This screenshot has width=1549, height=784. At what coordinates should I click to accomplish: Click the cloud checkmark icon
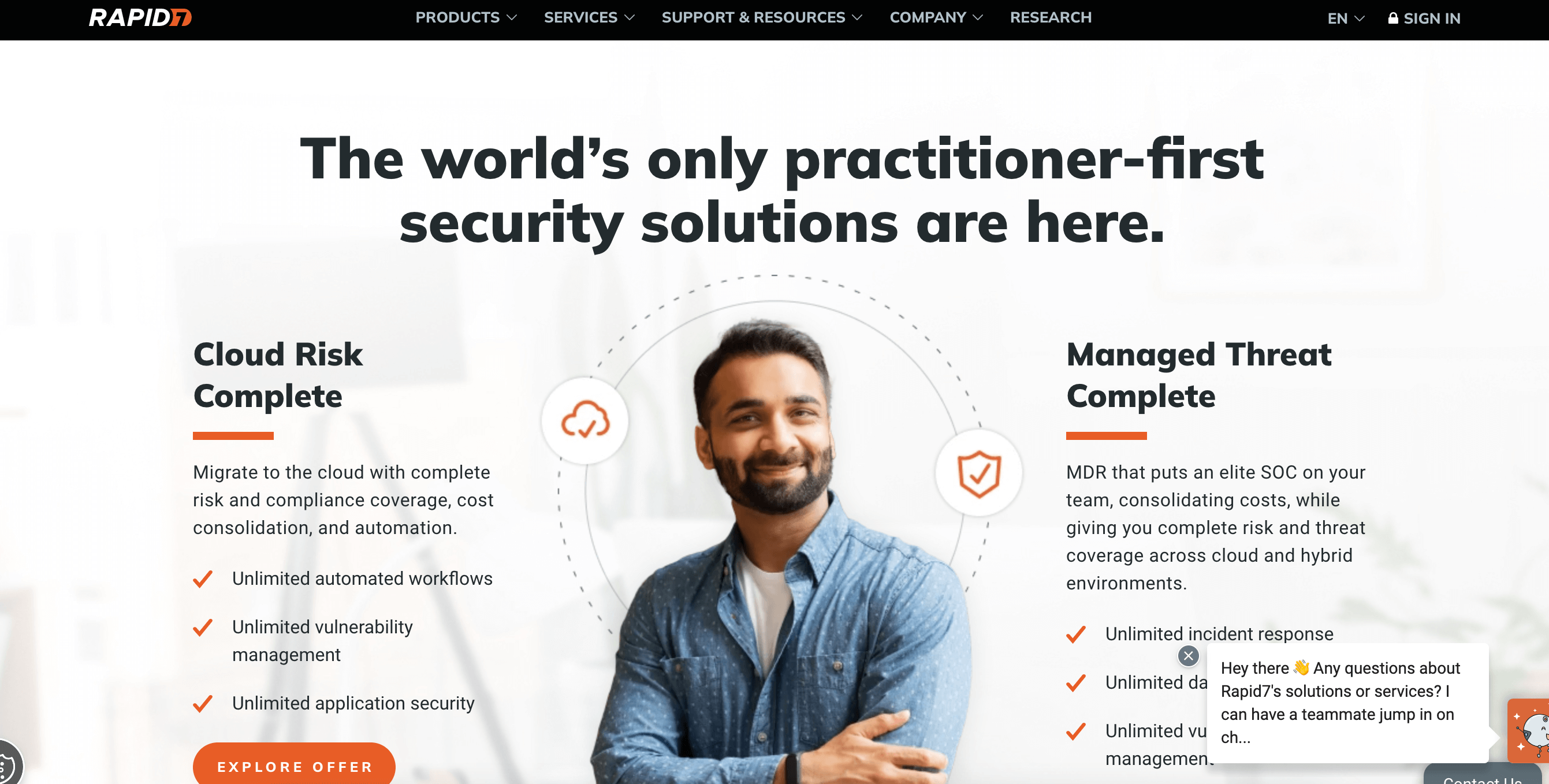click(585, 420)
